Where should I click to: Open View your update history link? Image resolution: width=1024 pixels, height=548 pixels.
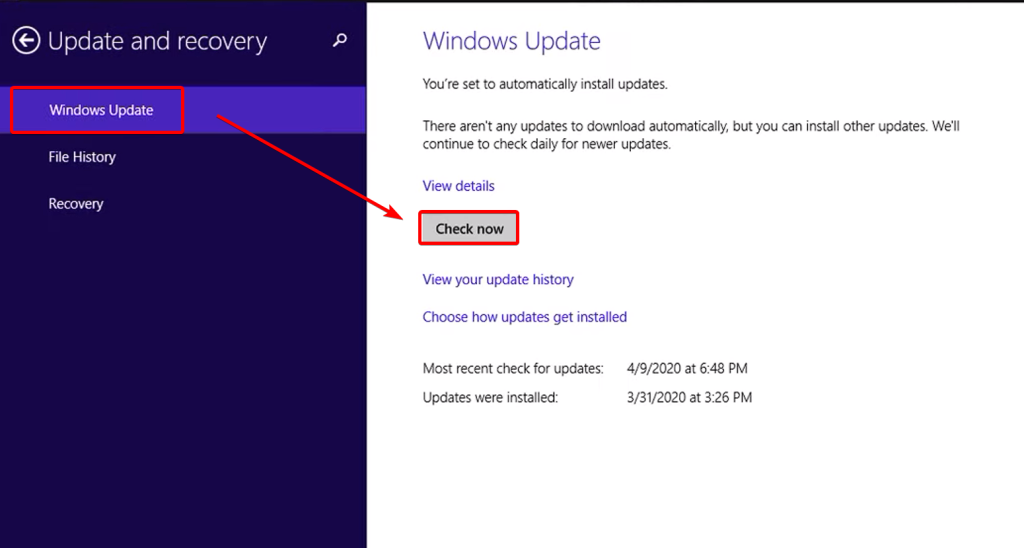click(498, 280)
